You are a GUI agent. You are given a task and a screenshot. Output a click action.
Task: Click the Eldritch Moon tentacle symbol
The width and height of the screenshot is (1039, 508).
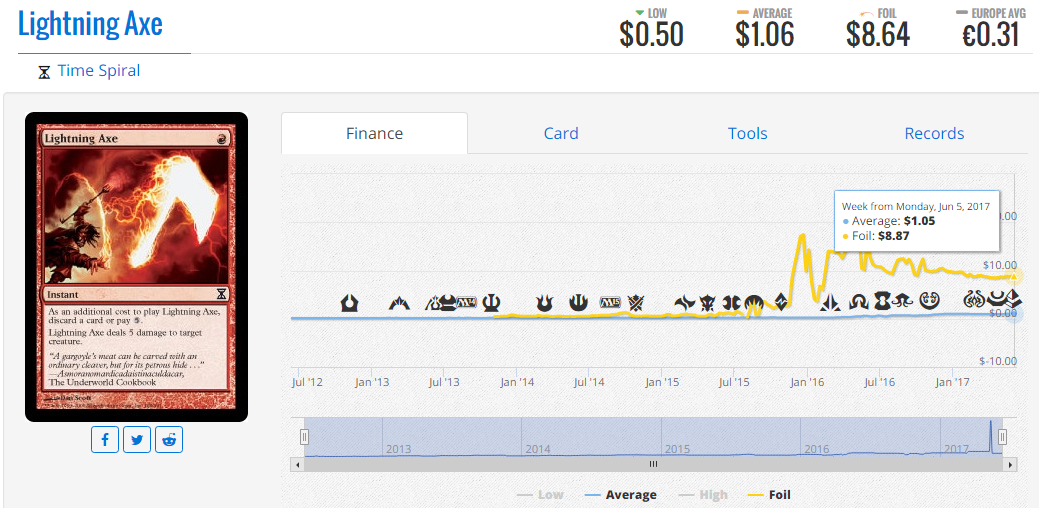point(902,301)
